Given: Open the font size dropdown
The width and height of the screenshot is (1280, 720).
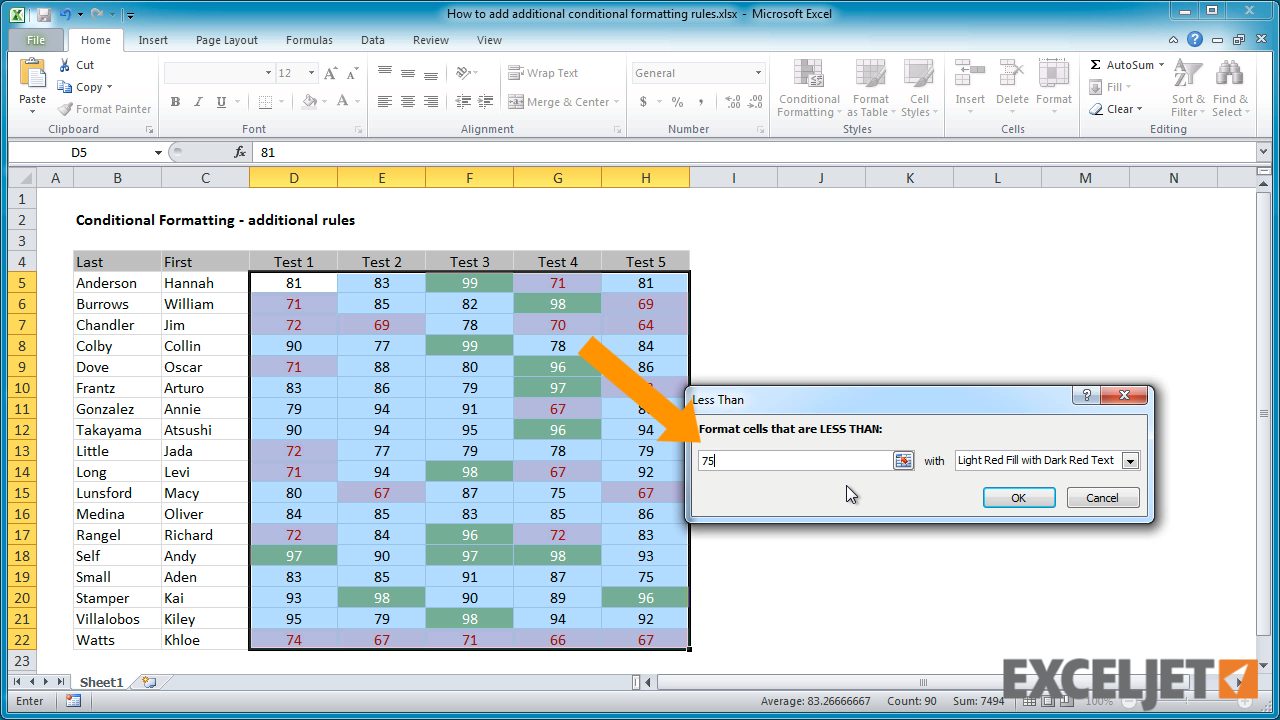Looking at the screenshot, I should coord(312,73).
